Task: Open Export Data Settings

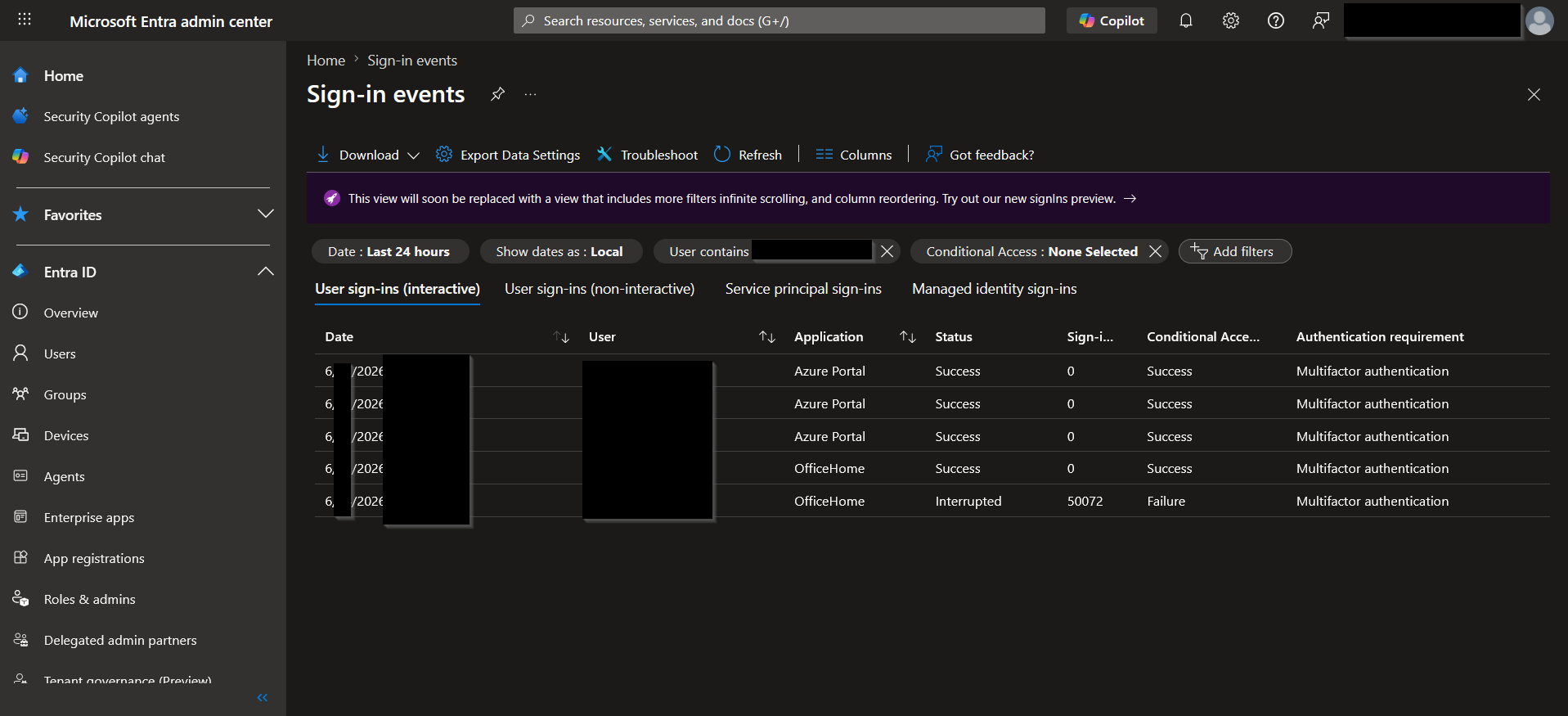Action: (x=508, y=155)
